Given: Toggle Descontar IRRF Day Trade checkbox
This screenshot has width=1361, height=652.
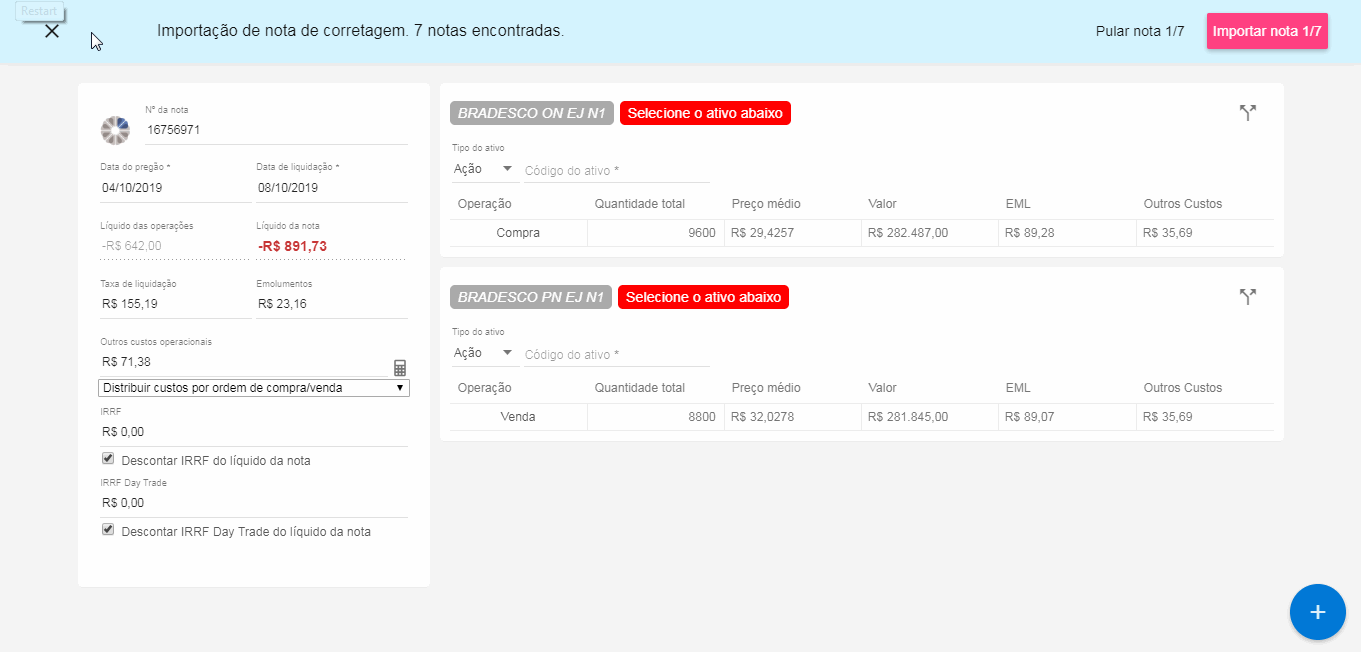Looking at the screenshot, I should coord(108,530).
